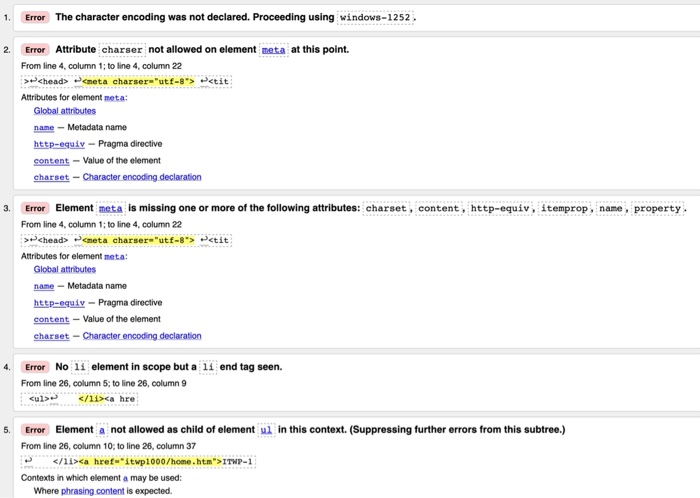Viewport: 700px width, 498px height.
Task: Click the 'itemprop' code in error 3 heading
Action: coord(564,208)
